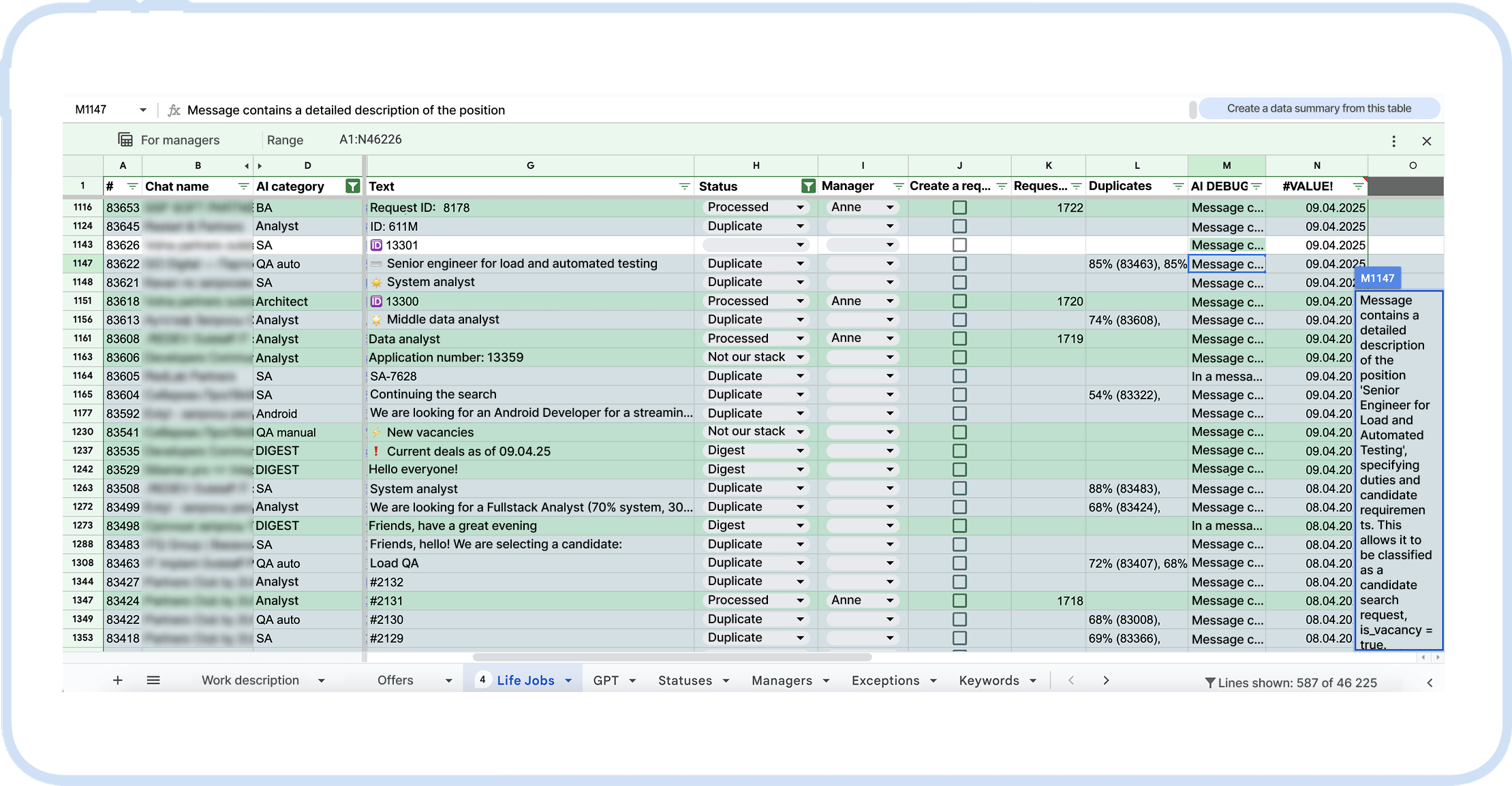The height and width of the screenshot is (786, 1512).
Task: Switch to the Statuses sheet tab
Action: point(685,680)
